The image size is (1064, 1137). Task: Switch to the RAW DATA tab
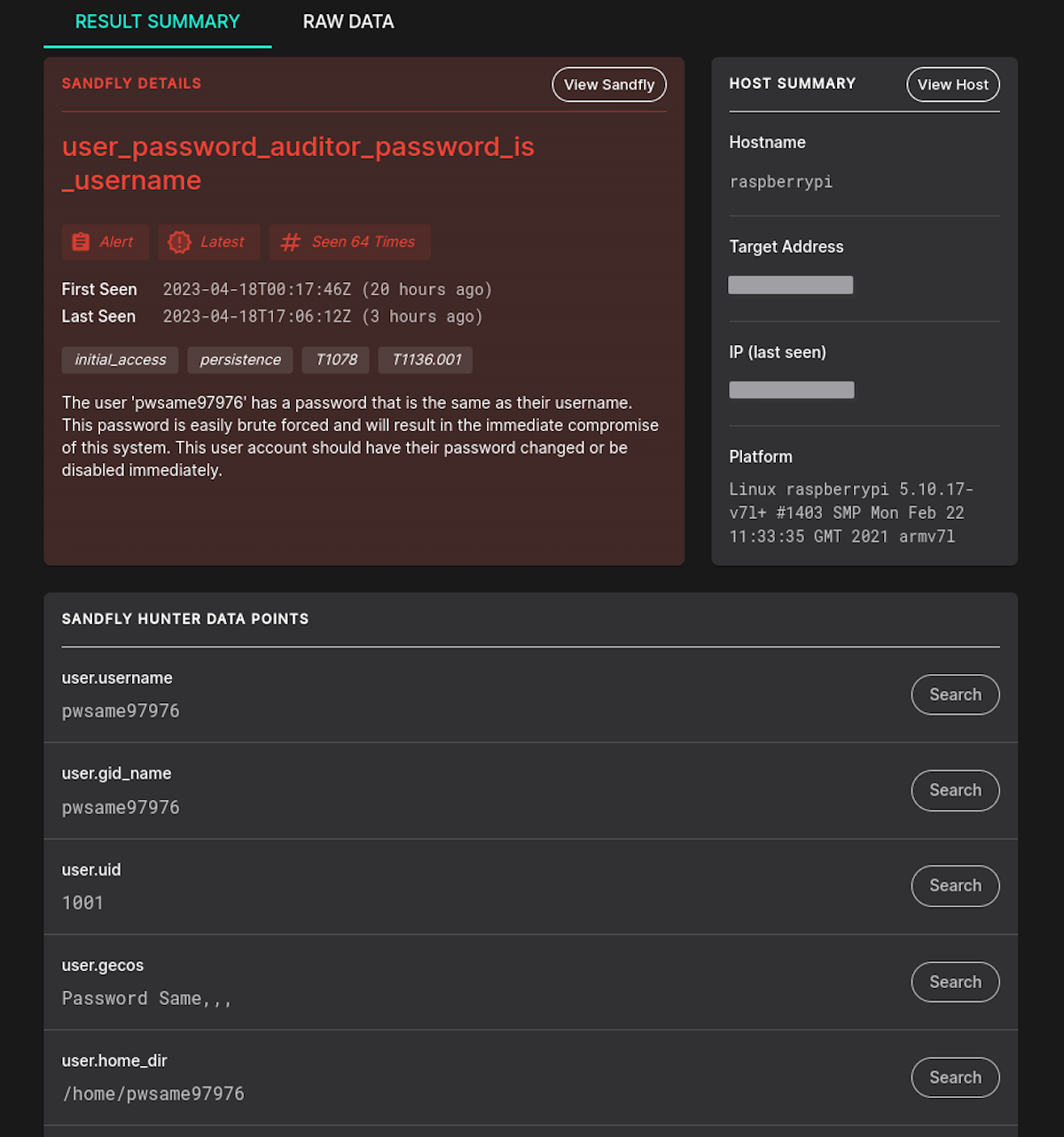(348, 21)
